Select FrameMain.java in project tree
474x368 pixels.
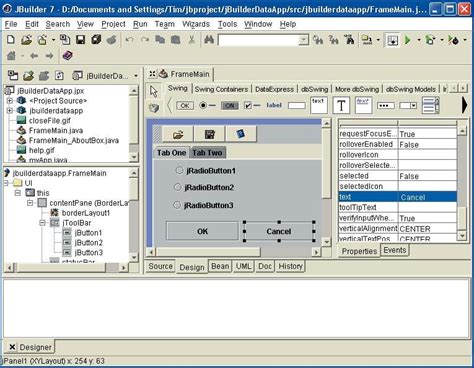(56, 130)
